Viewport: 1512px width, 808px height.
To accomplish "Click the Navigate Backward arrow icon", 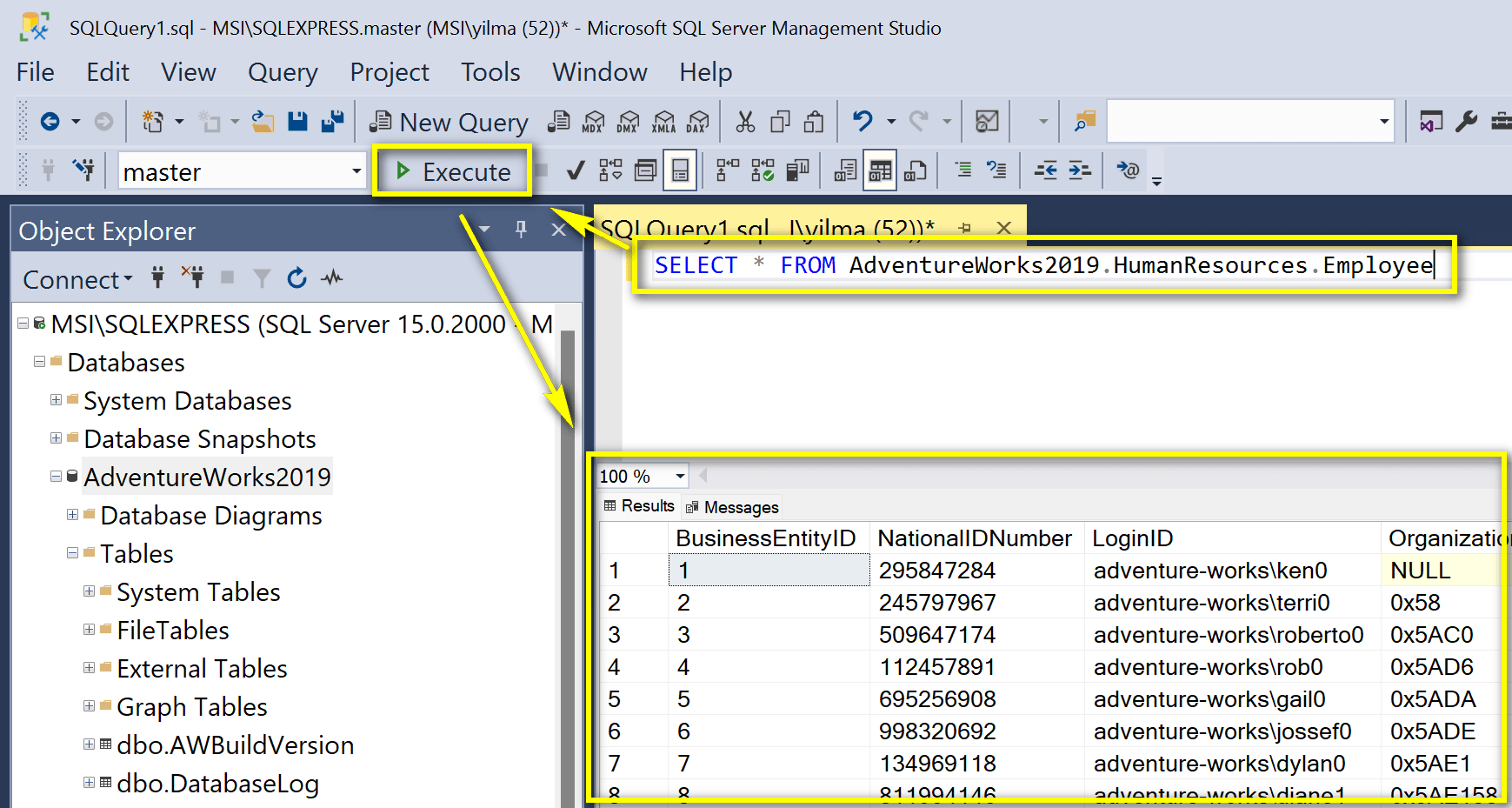I will 50,121.
